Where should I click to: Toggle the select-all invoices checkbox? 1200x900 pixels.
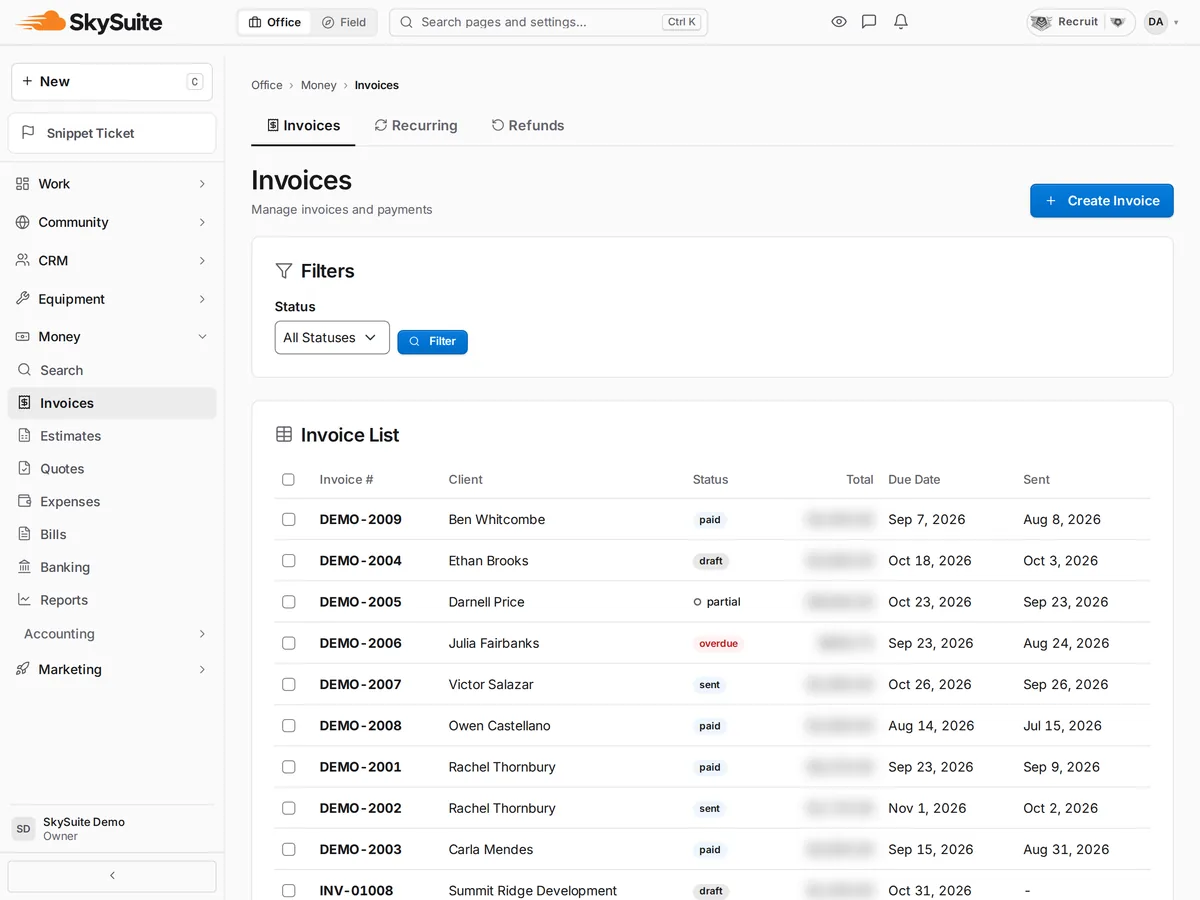click(288, 480)
